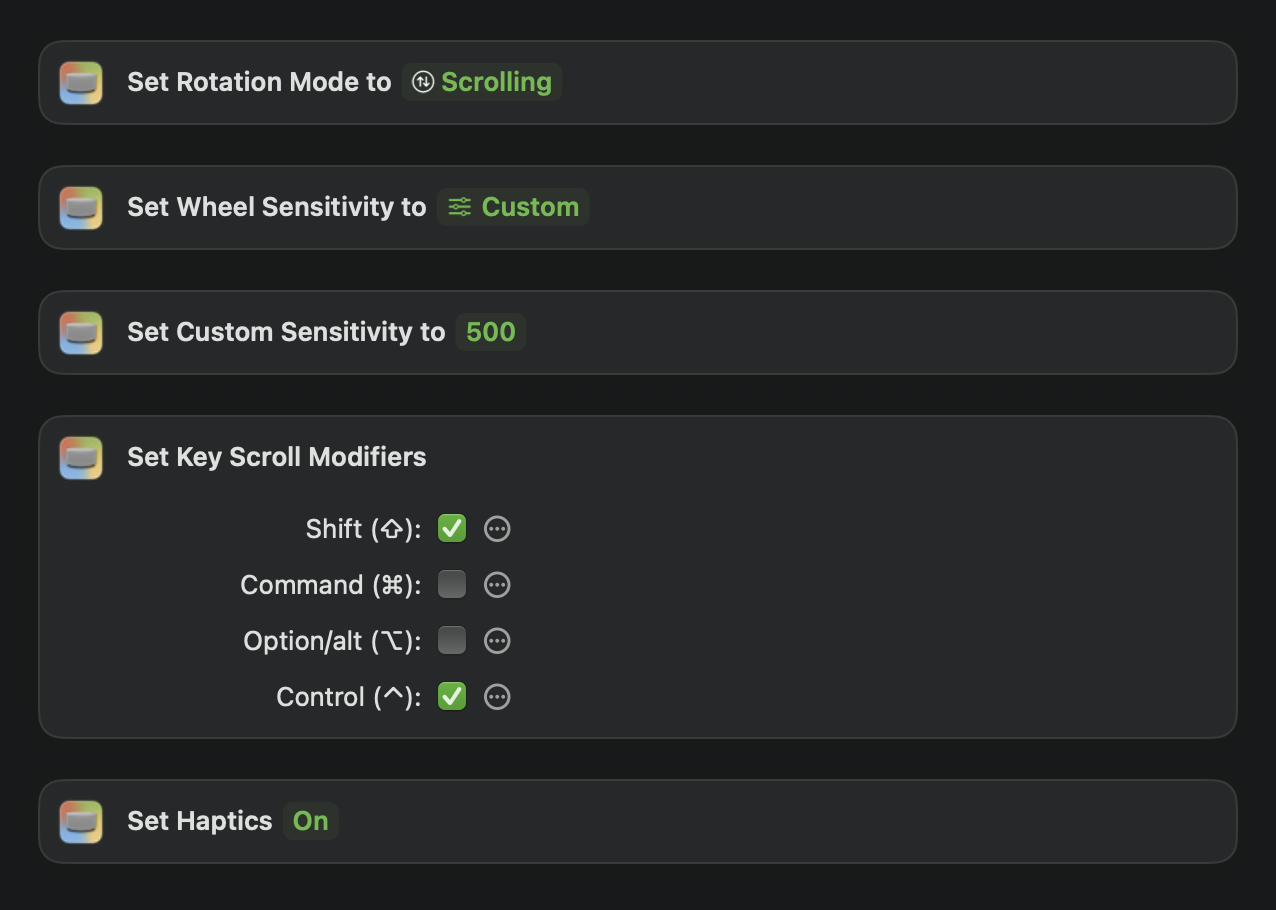Click the app icon beside Set Wheel Sensitivity
Screen dimensions: 1276x910
tap(81, 208)
